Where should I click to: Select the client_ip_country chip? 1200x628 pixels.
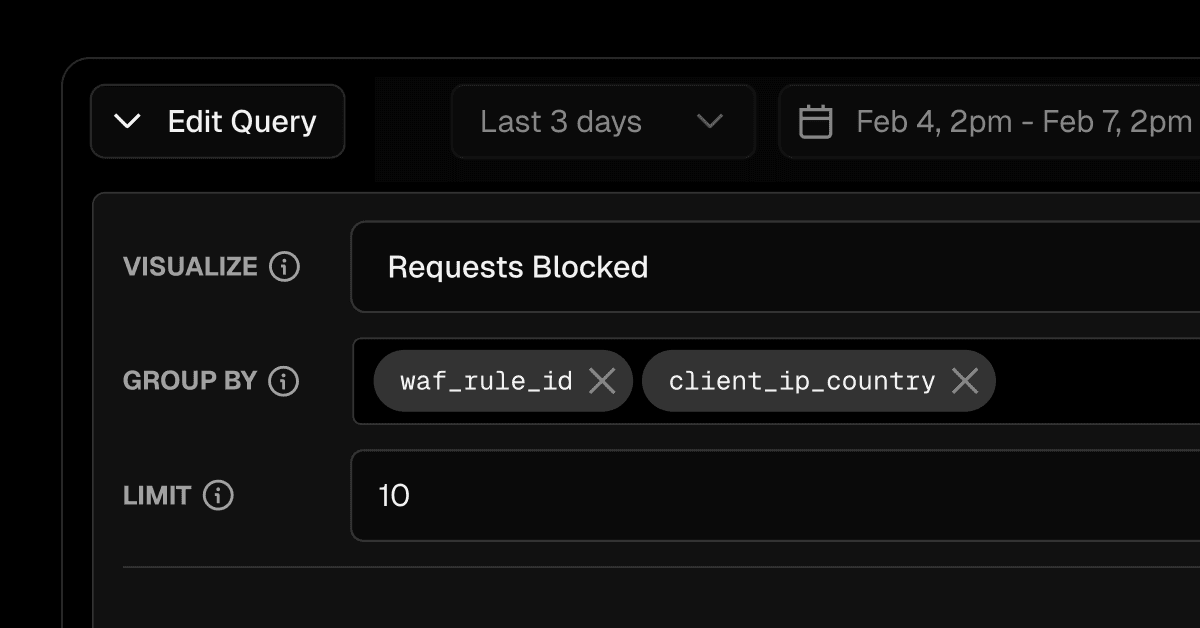802,381
